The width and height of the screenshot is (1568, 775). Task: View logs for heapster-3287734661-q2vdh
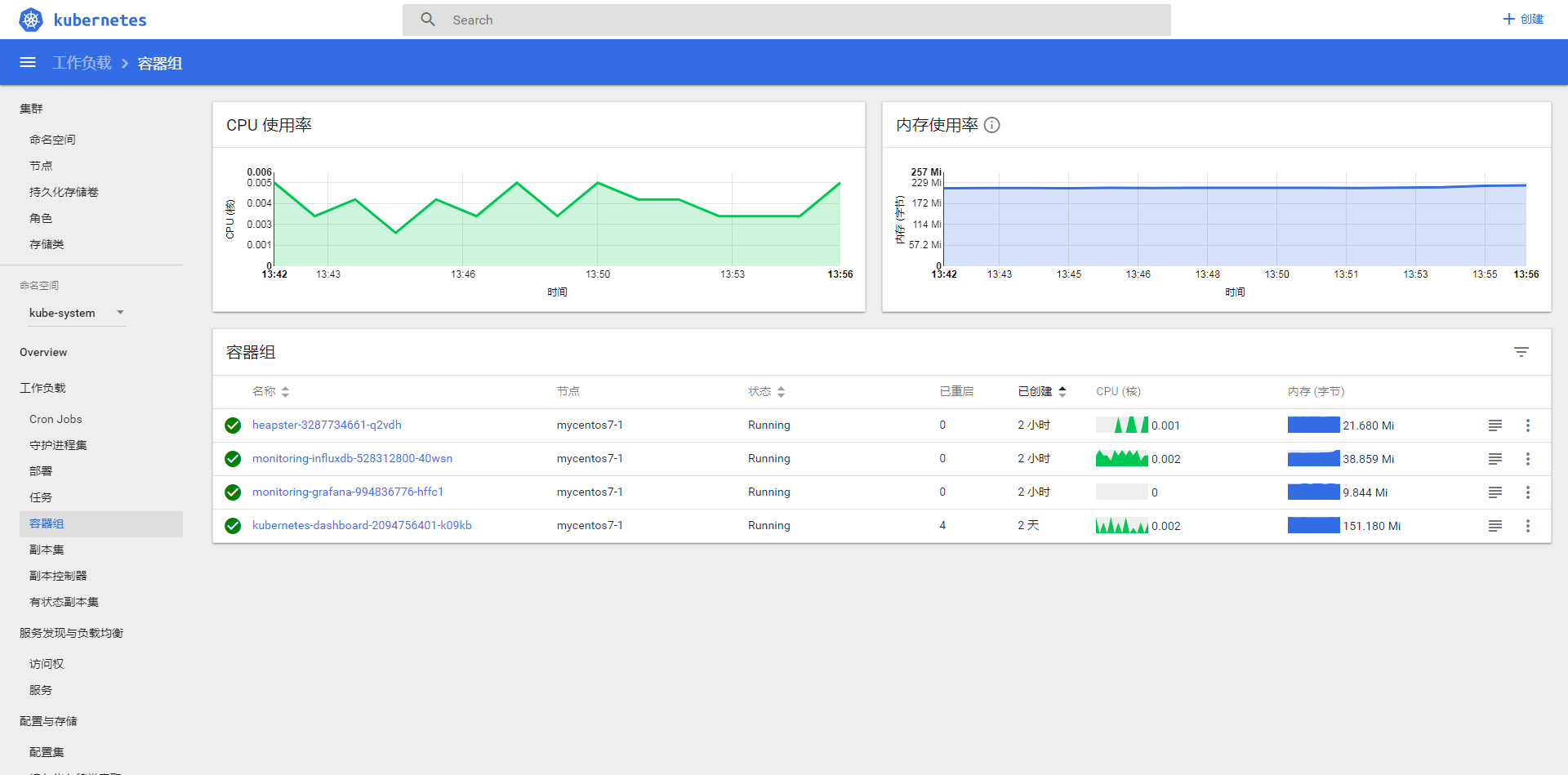(1495, 425)
